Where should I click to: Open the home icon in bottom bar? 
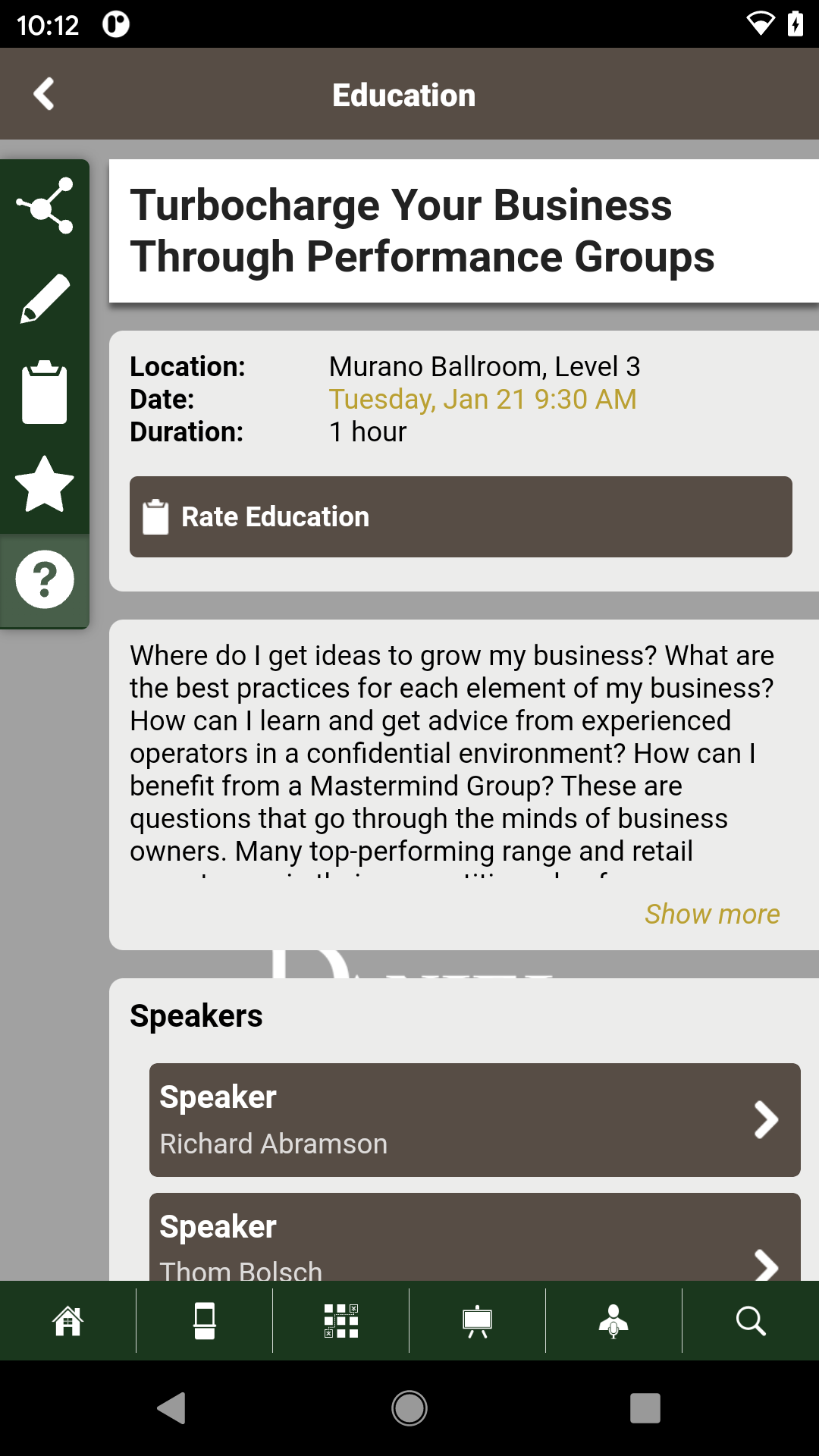tap(68, 1321)
